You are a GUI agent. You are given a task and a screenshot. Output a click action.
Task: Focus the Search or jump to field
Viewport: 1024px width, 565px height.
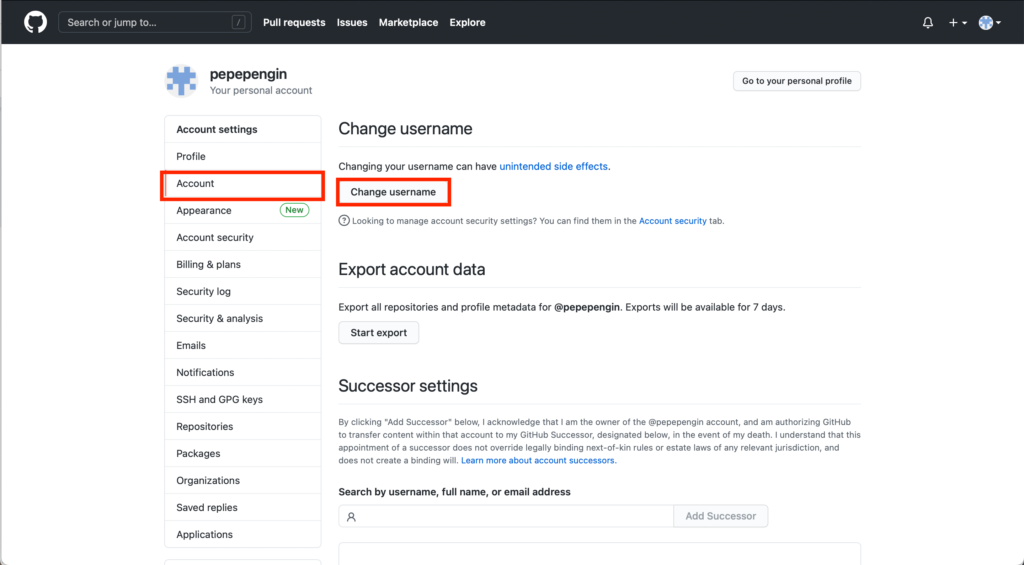155,22
